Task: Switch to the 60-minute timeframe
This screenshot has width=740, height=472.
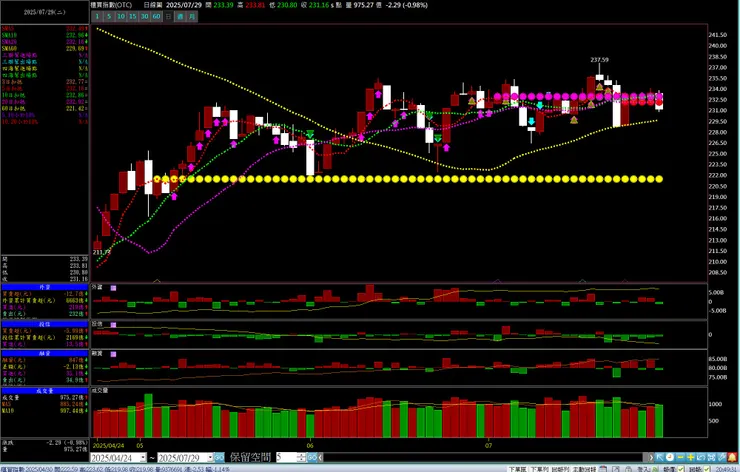Action: (156, 17)
